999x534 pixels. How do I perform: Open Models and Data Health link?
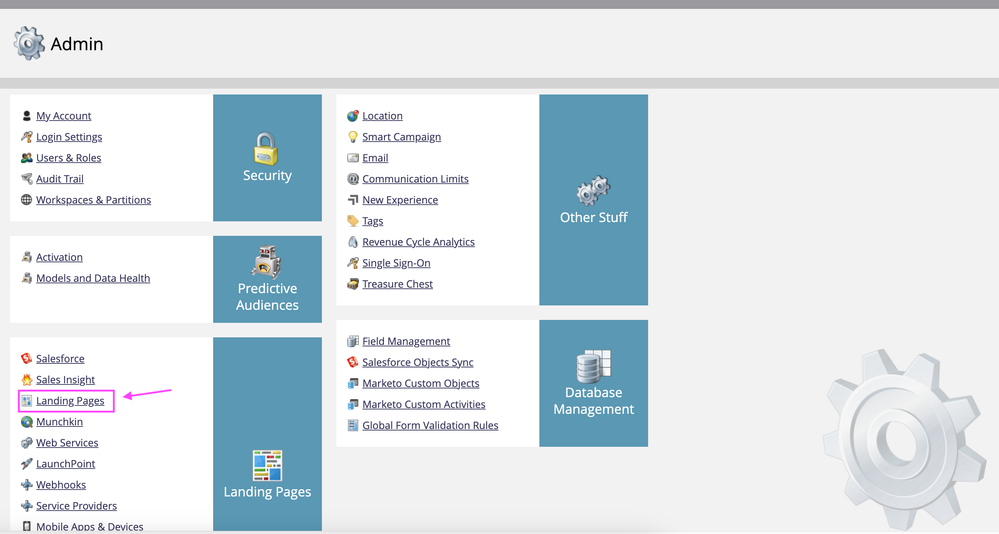point(93,278)
